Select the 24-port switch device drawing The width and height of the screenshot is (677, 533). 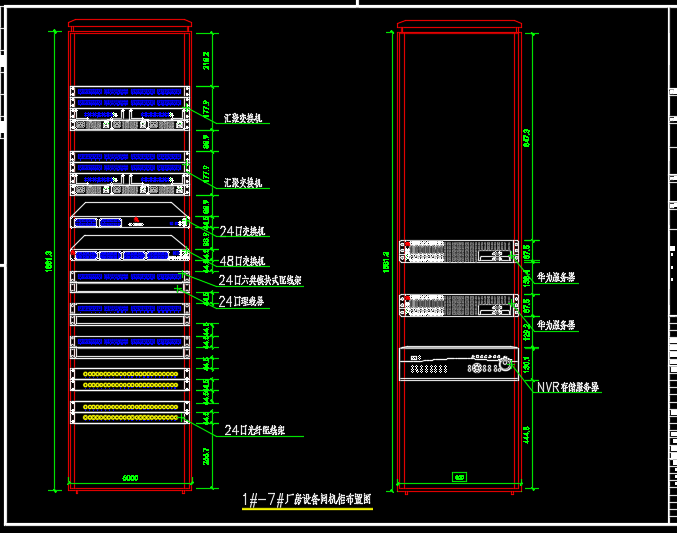[130, 215]
